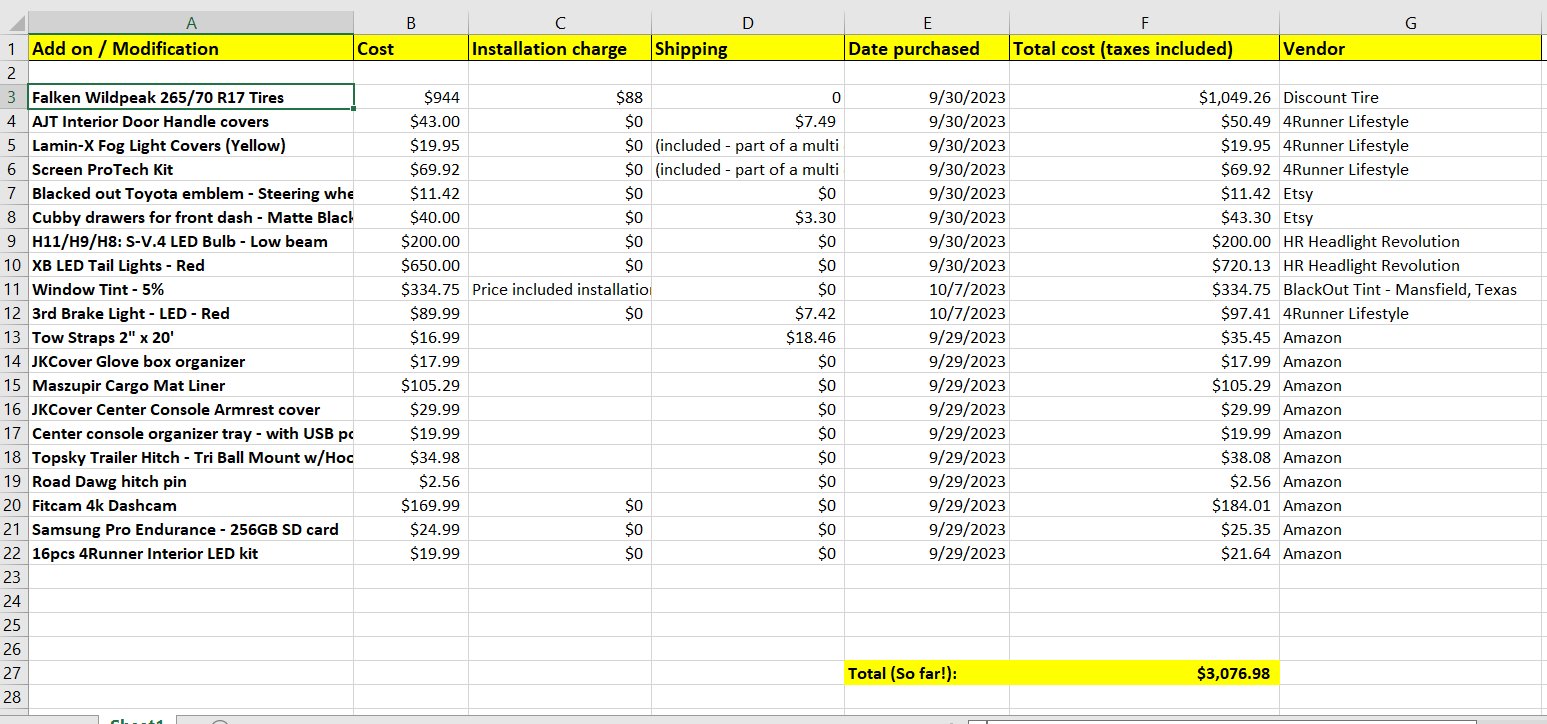
Task: Click the yellow 'Shipping' header cell
Action: click(x=748, y=49)
